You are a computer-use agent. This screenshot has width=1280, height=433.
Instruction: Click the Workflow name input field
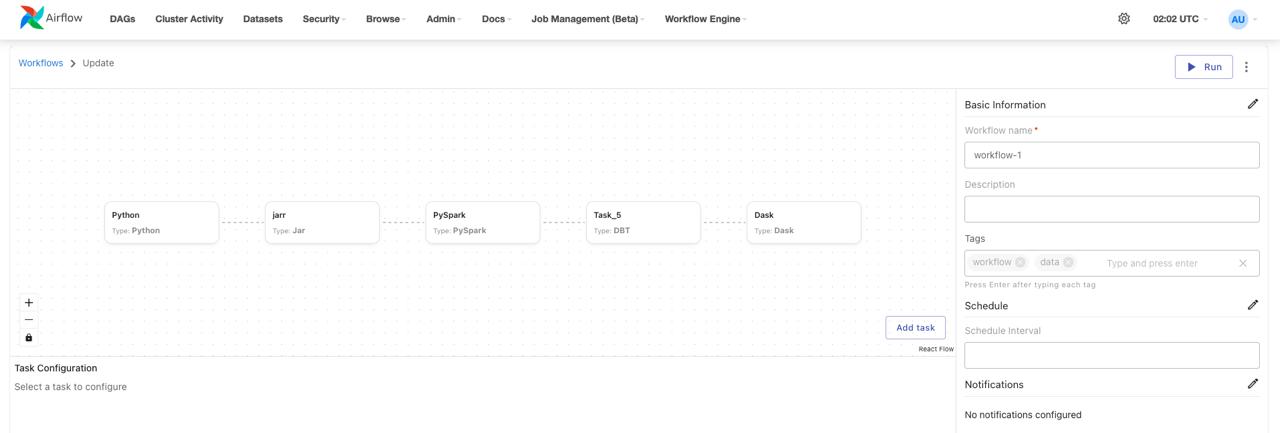coord(1111,155)
